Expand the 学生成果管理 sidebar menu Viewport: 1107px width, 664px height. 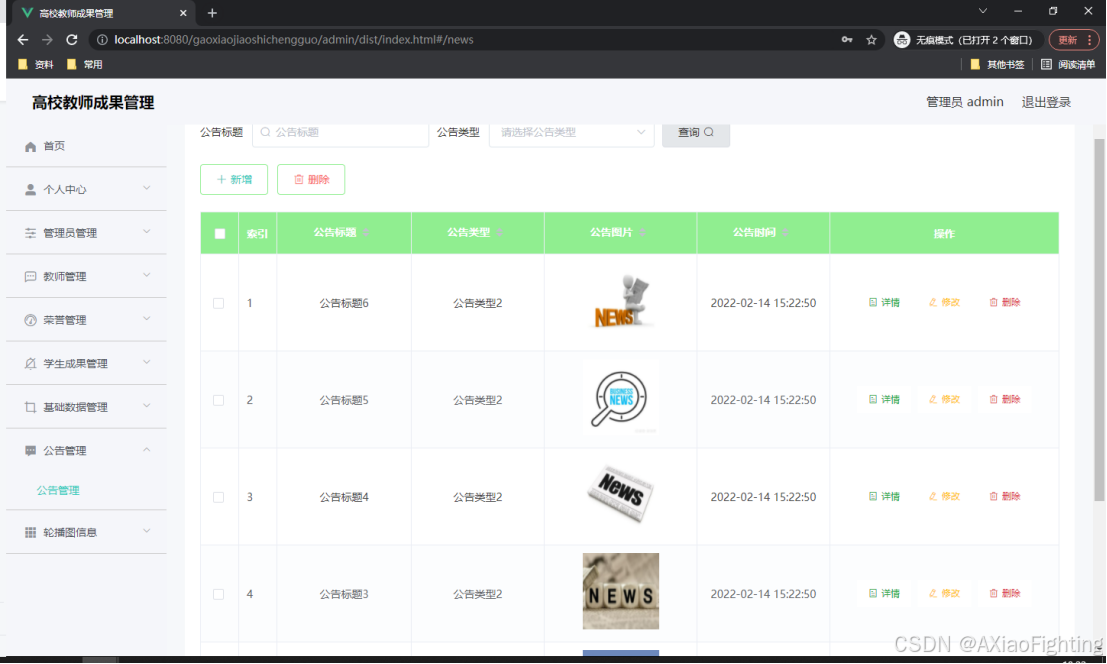tap(86, 363)
